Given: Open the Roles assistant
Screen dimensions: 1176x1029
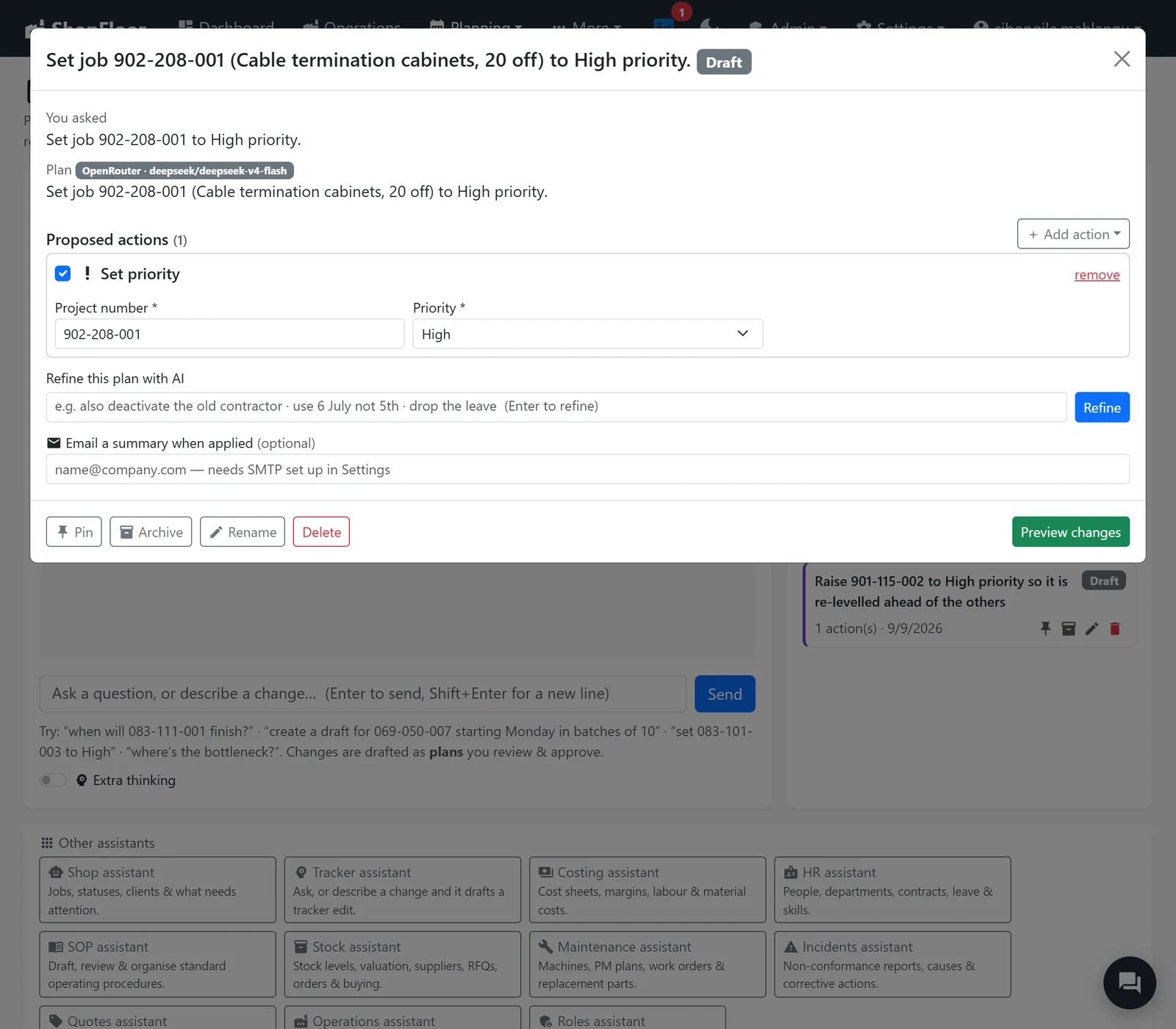Looking at the screenshot, I should click(628, 1019).
